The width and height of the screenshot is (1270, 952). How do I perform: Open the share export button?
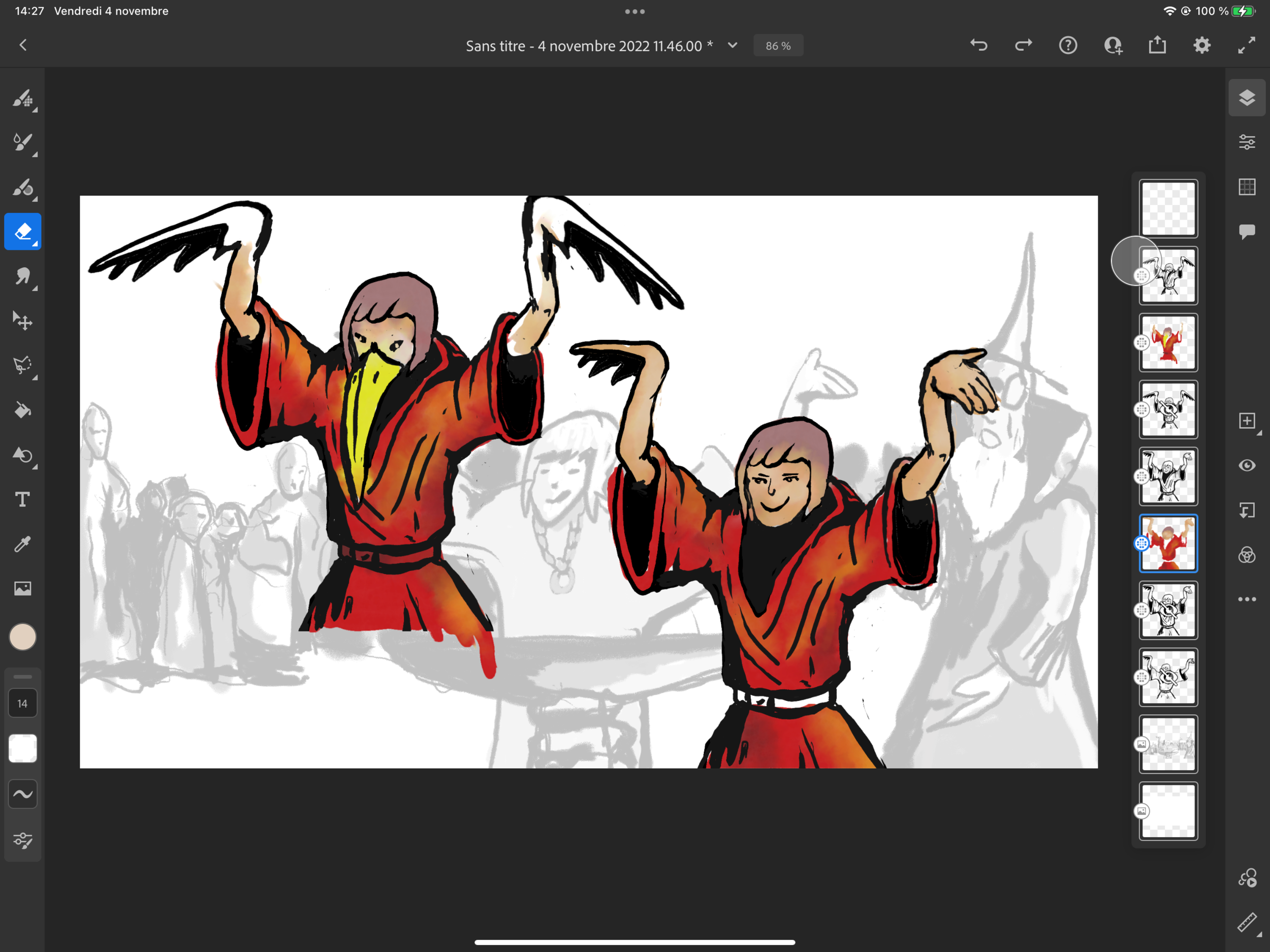[1157, 45]
